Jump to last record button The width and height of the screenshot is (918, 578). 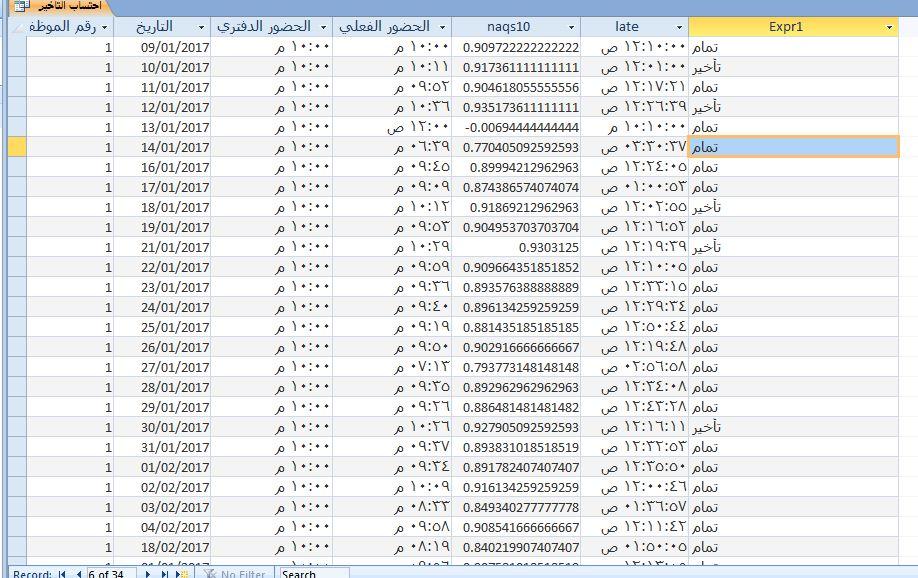[165, 574]
